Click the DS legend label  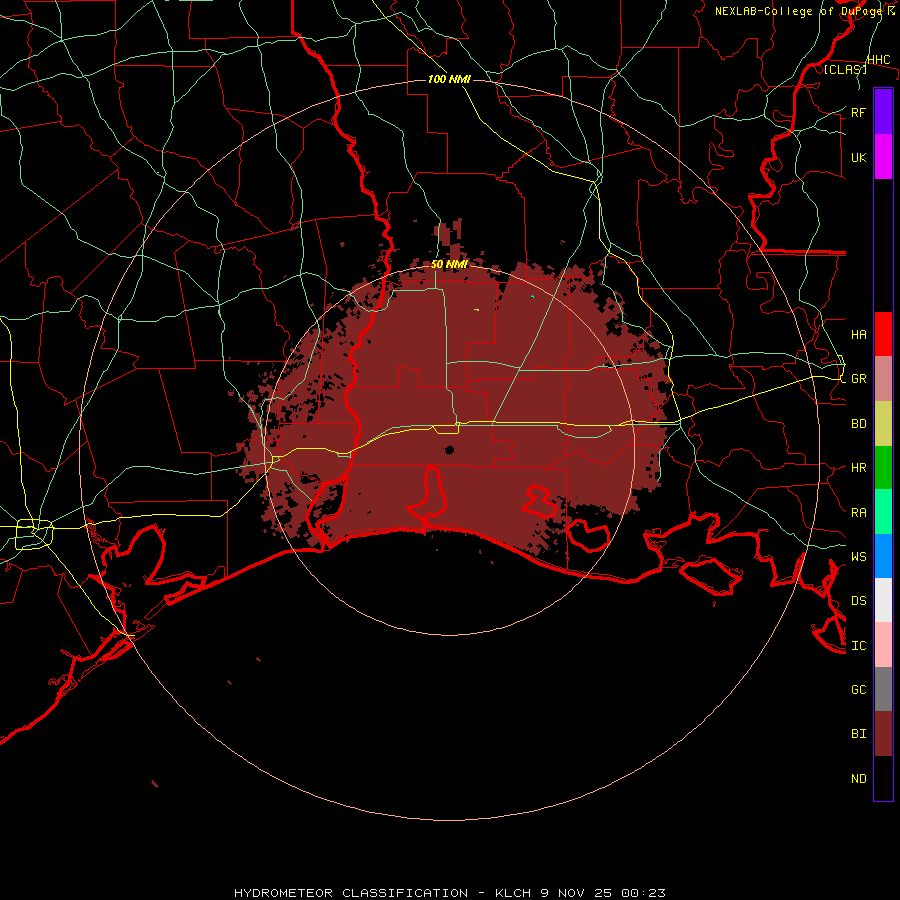click(x=858, y=600)
